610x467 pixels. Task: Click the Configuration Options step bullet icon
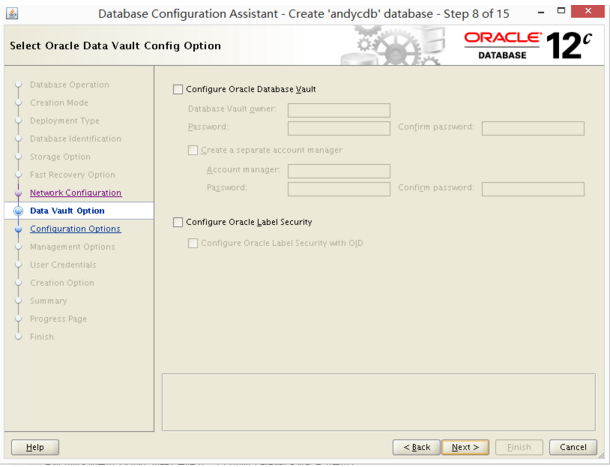click(18, 229)
